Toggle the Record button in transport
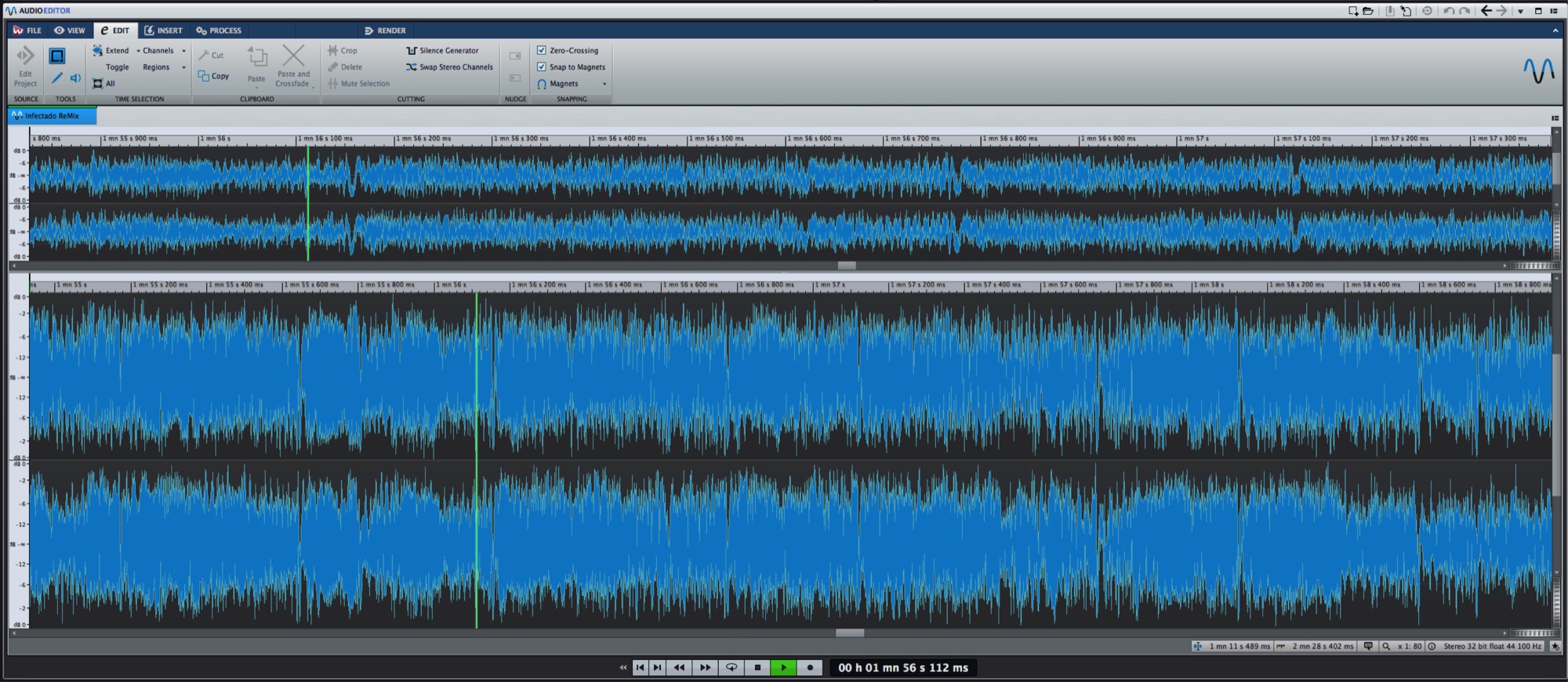This screenshot has width=1568, height=682. click(x=810, y=667)
